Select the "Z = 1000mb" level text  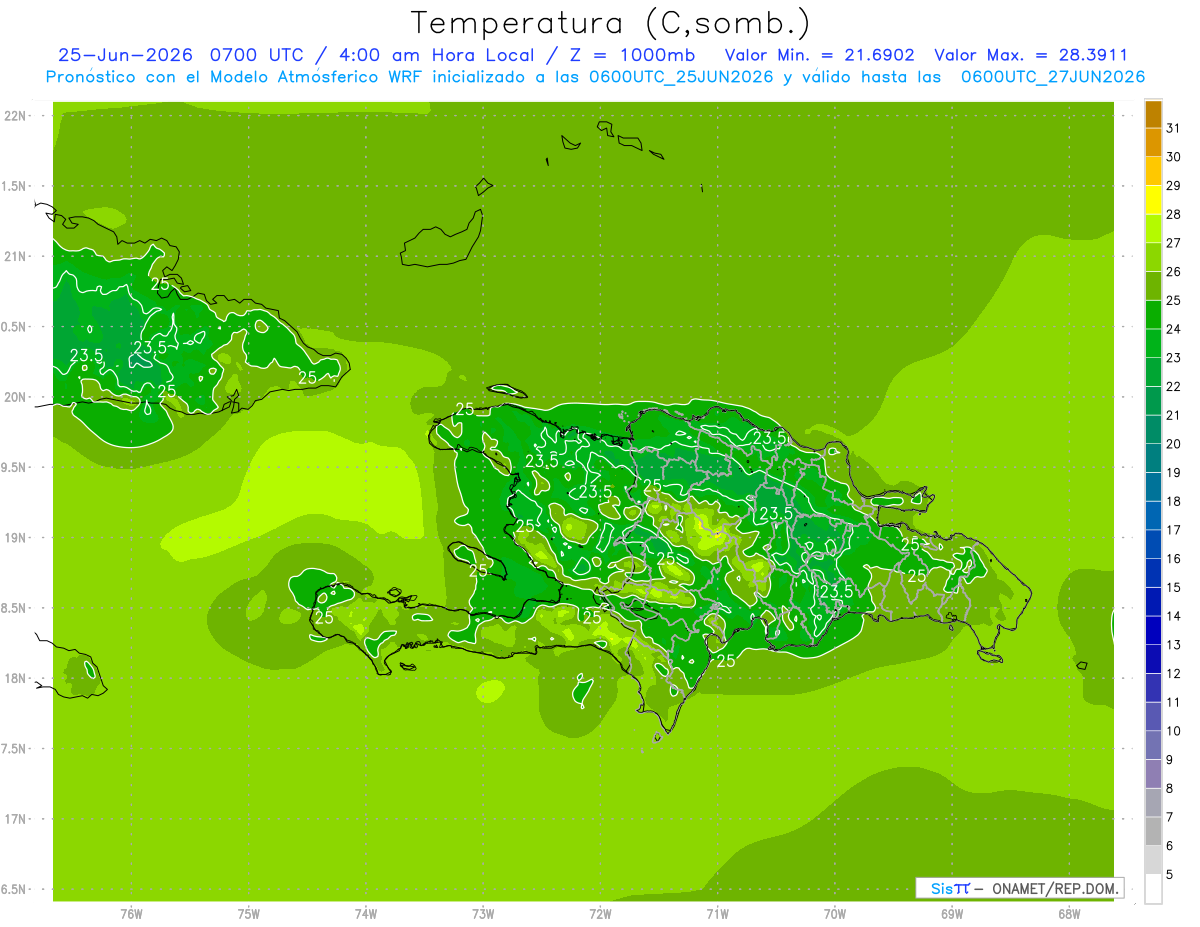coord(632,54)
